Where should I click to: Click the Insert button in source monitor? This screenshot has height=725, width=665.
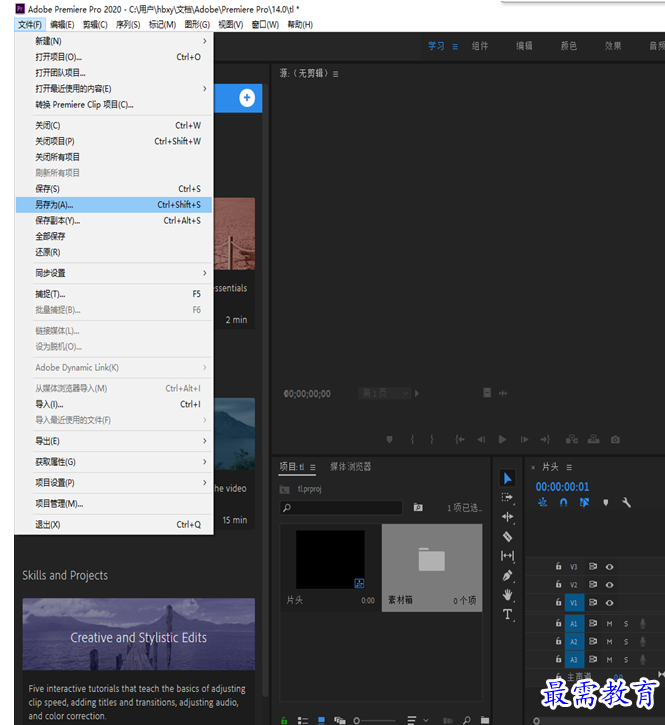[572, 439]
